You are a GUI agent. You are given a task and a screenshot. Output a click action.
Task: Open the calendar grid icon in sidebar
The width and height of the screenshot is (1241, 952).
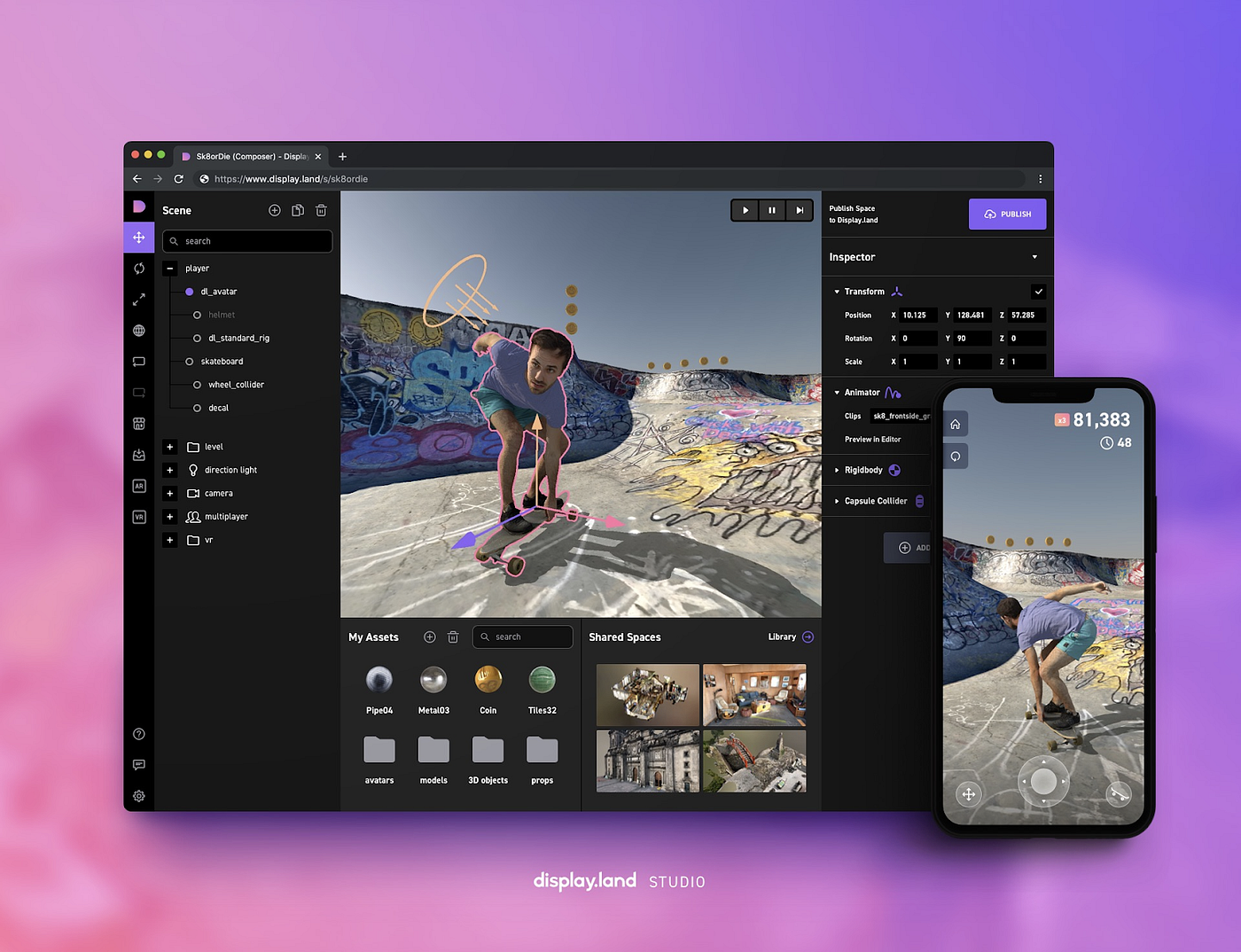point(139,424)
